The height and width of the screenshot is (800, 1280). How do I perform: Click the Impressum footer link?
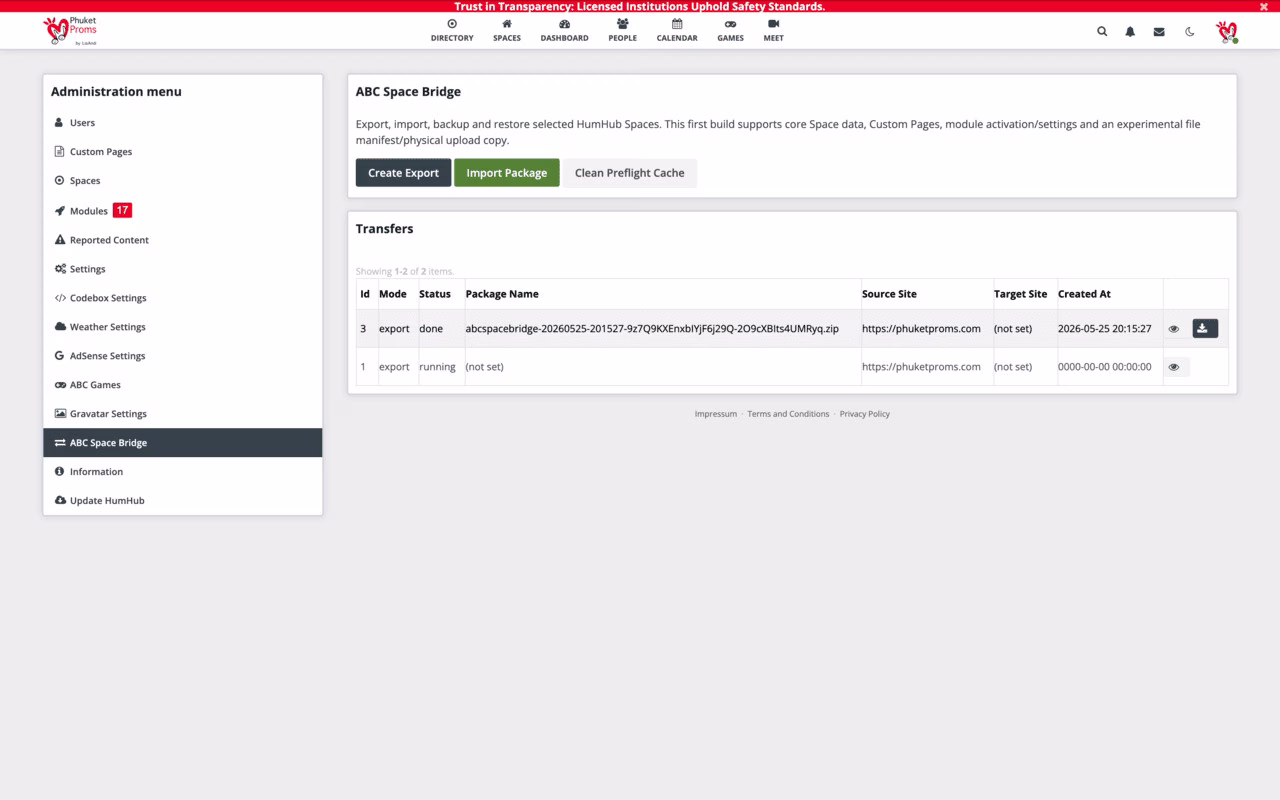point(716,414)
